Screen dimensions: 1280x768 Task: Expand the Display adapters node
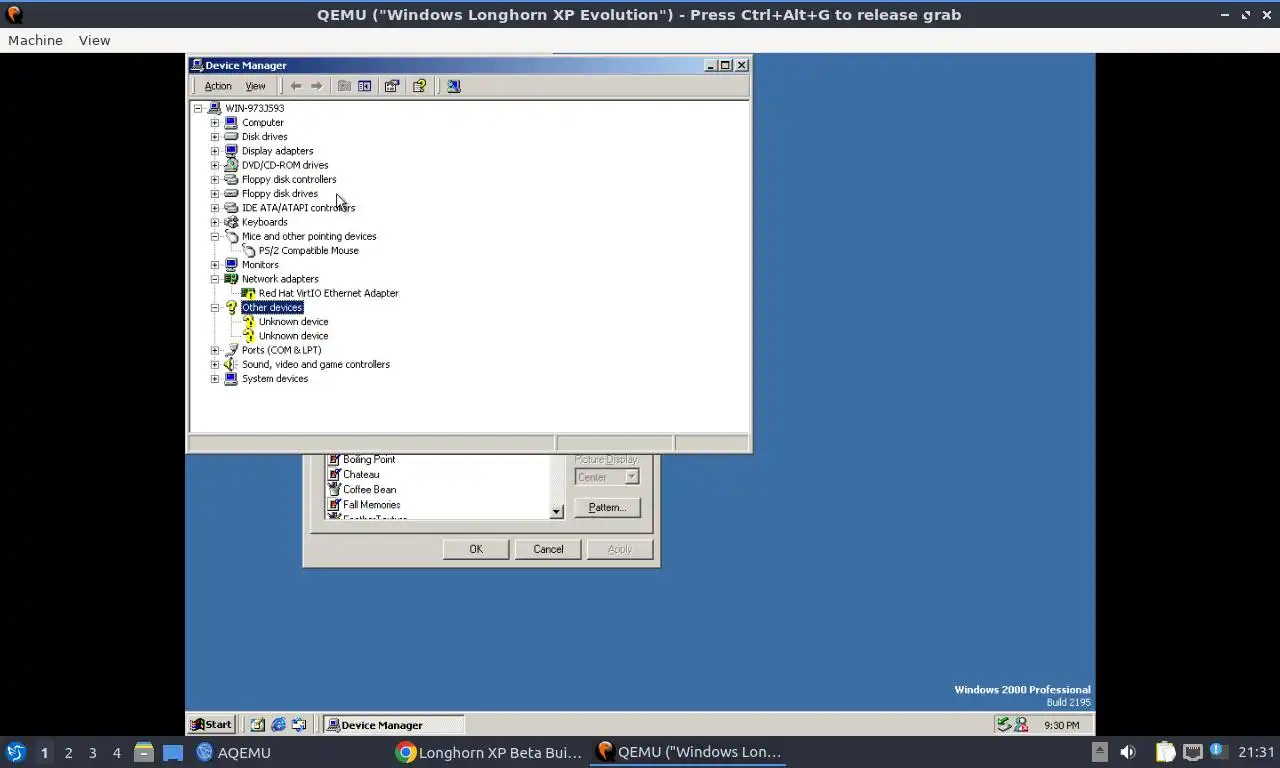215,151
